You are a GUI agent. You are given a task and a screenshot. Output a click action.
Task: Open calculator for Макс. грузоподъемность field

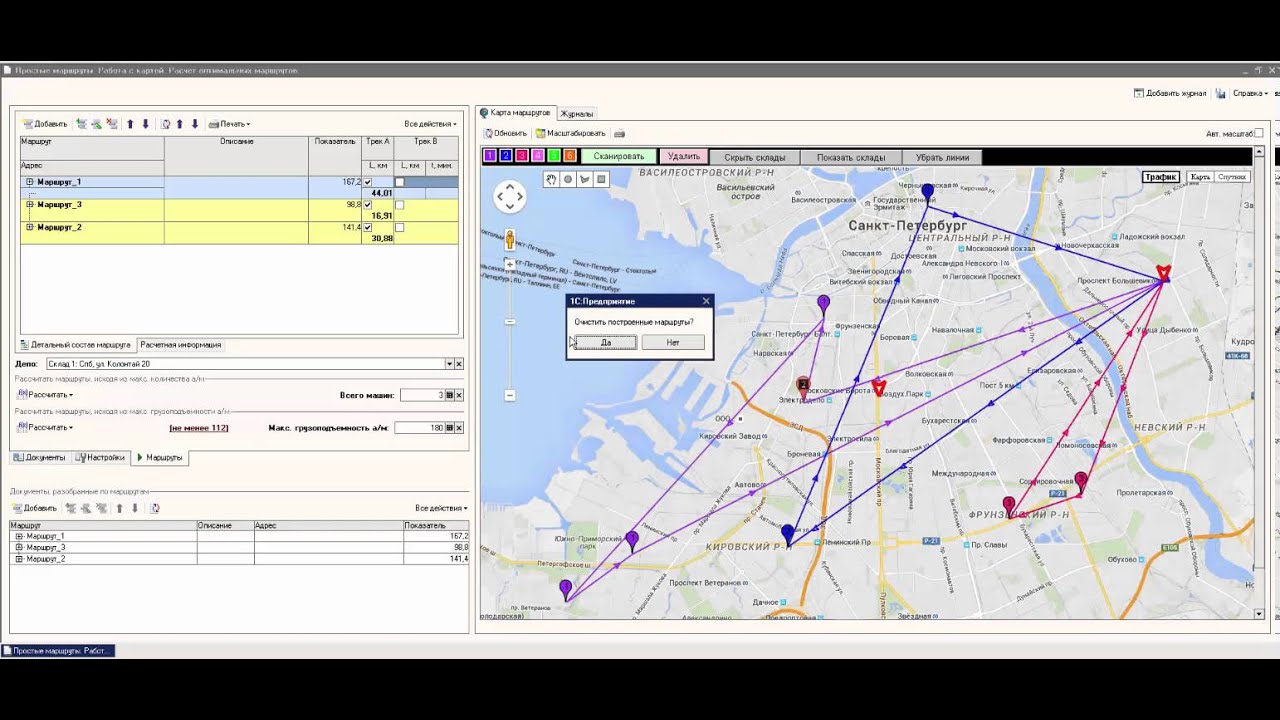point(449,428)
